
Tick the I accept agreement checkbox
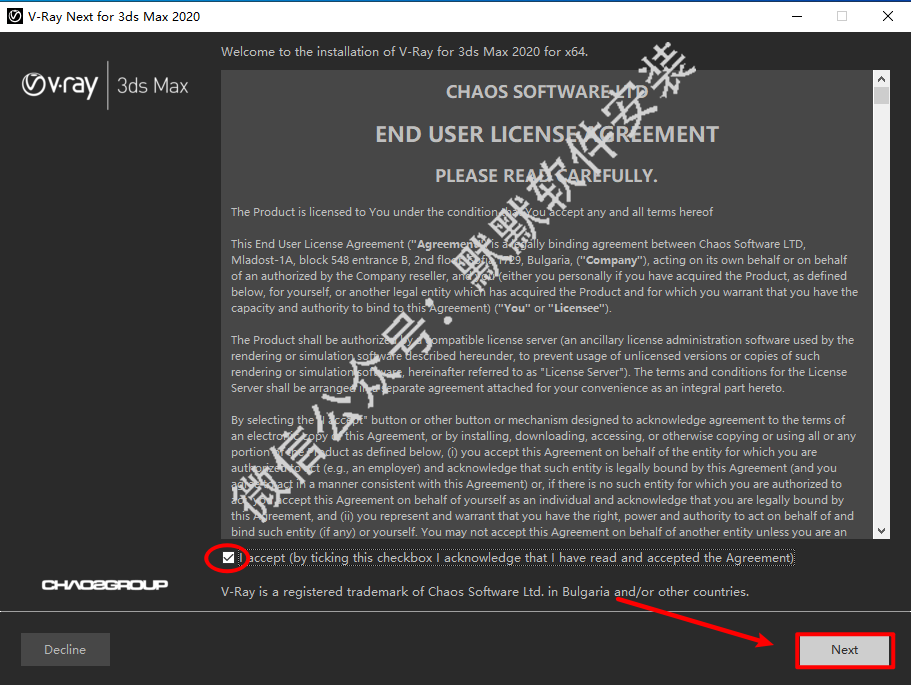230,557
